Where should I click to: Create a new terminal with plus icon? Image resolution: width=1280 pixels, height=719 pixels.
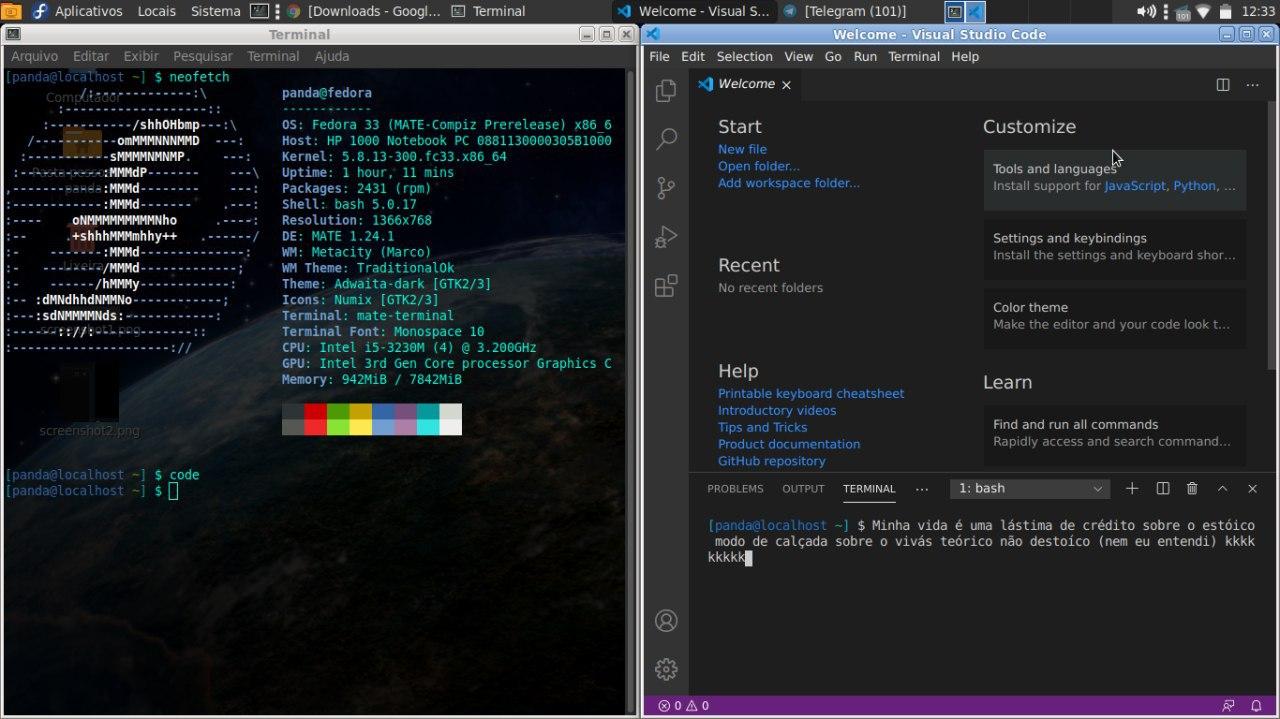pos(1132,488)
